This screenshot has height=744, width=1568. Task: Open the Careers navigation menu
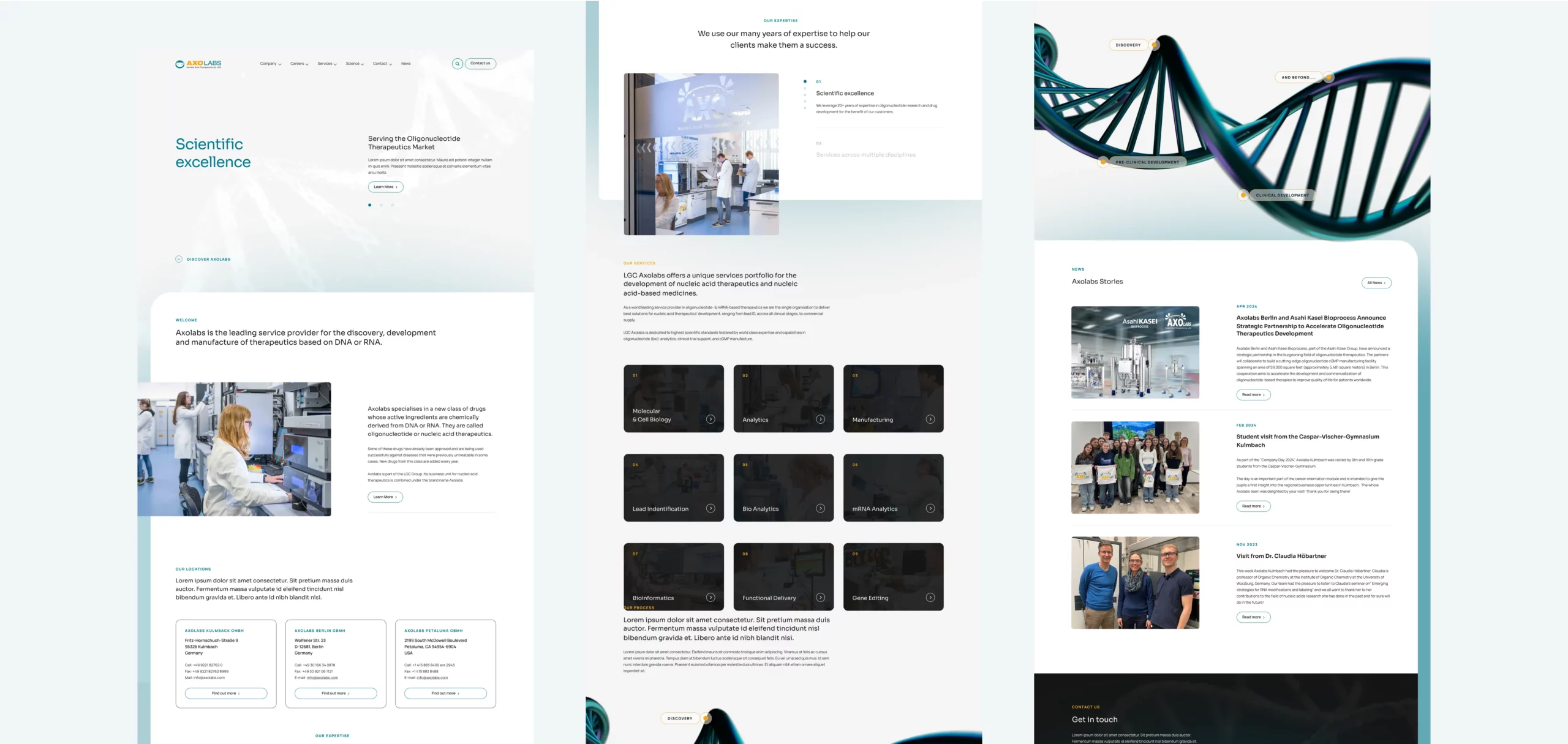click(299, 64)
